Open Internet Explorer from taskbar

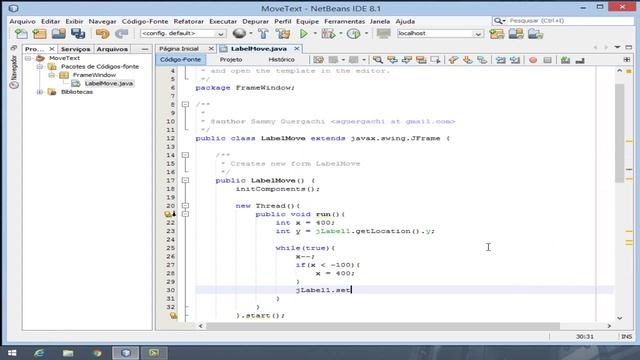(x=40, y=353)
